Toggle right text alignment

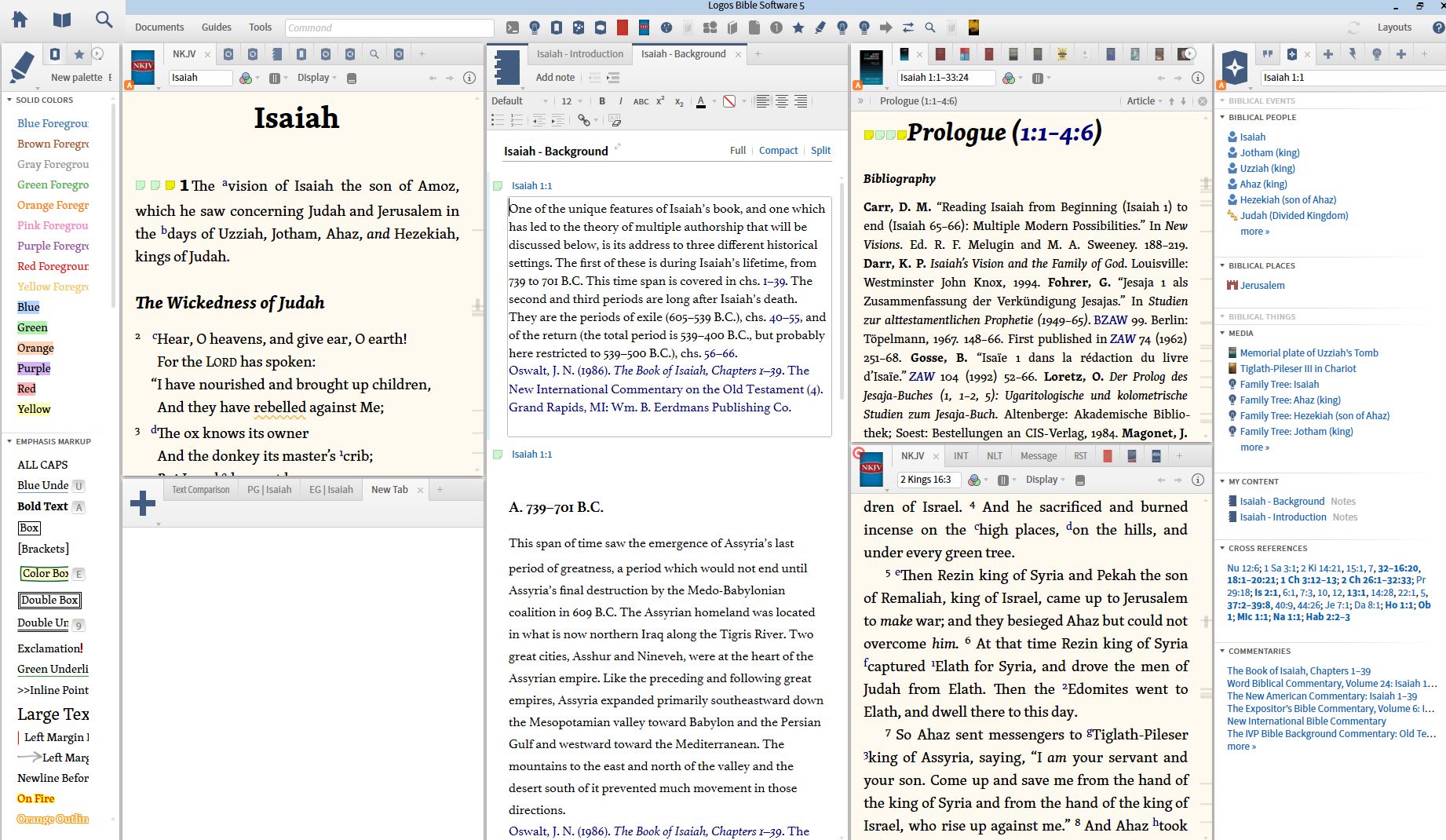point(801,101)
